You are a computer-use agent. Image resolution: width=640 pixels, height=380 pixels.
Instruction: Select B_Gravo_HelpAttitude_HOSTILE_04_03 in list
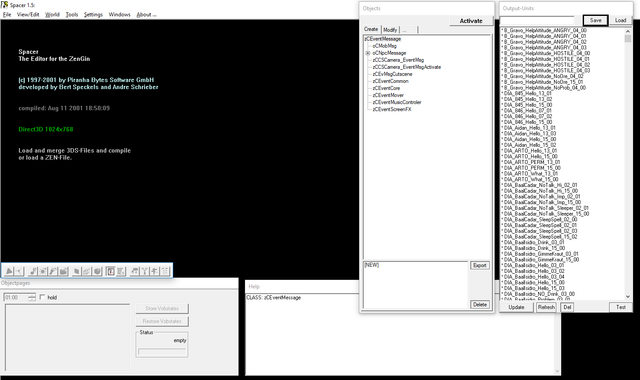tap(546, 71)
